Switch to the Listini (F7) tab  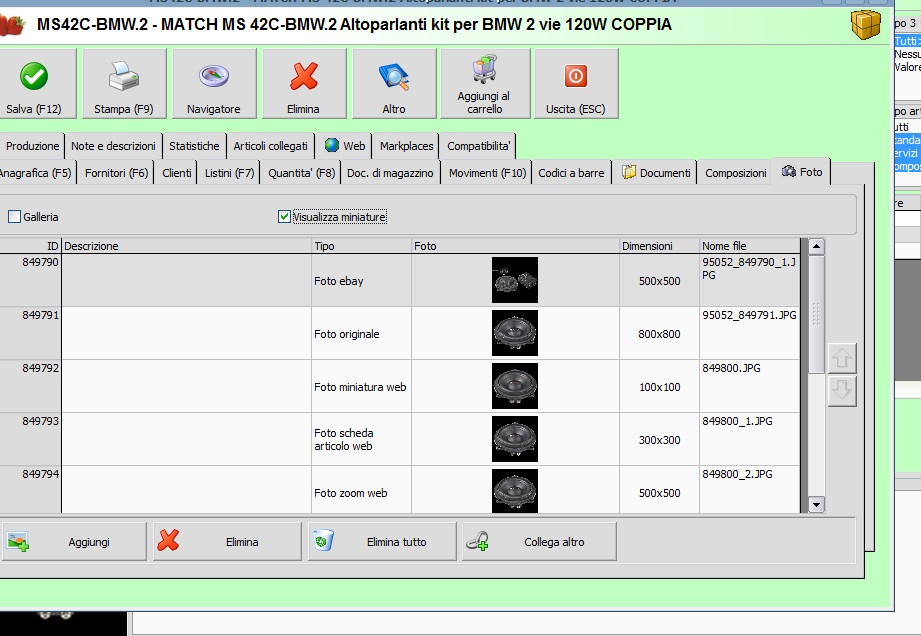[230, 173]
